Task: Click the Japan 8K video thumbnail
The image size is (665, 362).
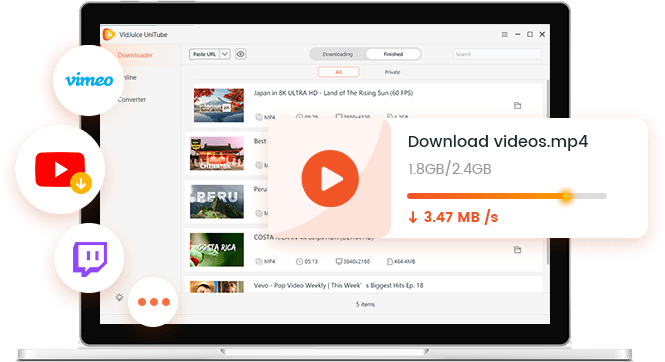Action: click(x=219, y=105)
